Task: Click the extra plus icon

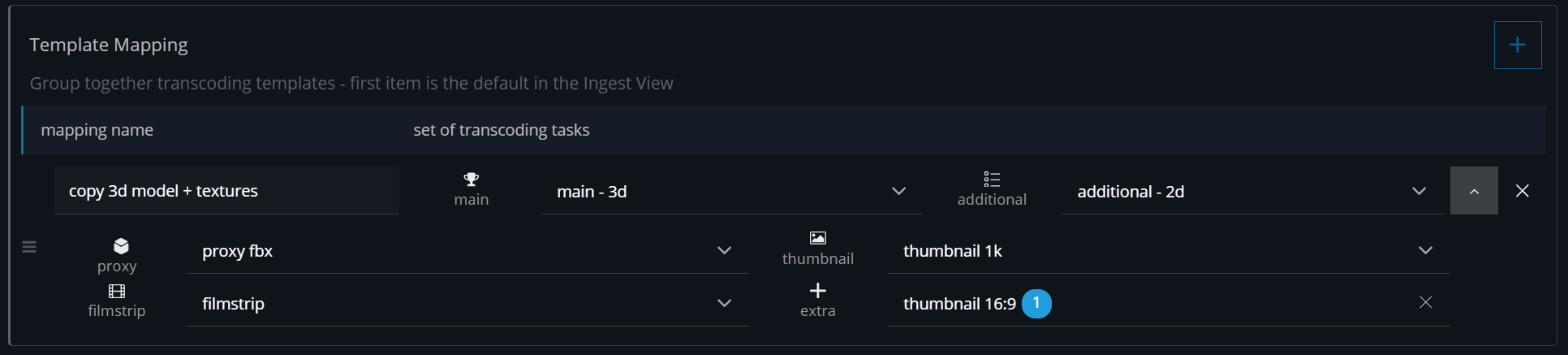Action: pyautogui.click(x=817, y=291)
